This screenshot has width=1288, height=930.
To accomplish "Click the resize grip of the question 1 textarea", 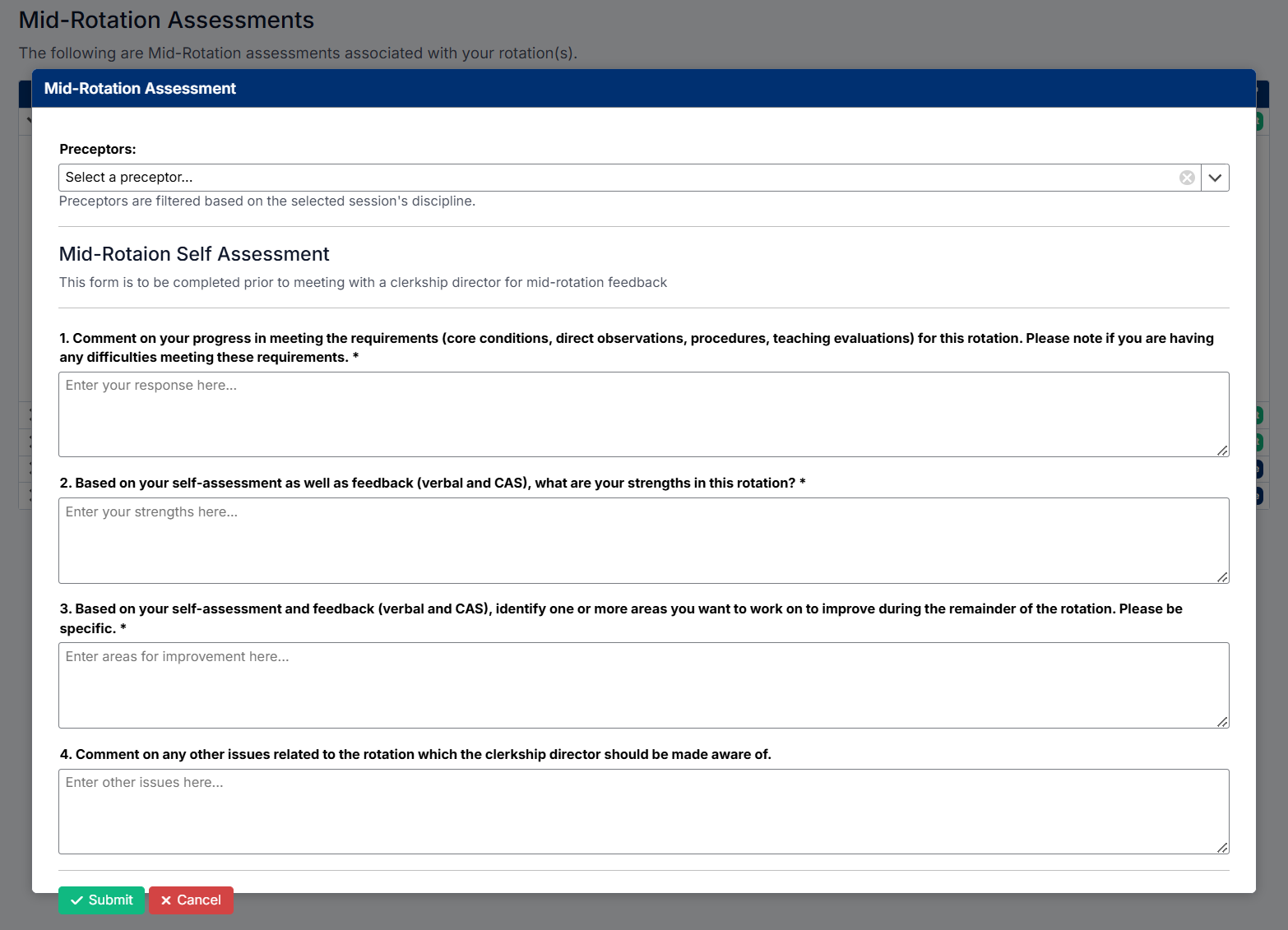I will click(1222, 451).
